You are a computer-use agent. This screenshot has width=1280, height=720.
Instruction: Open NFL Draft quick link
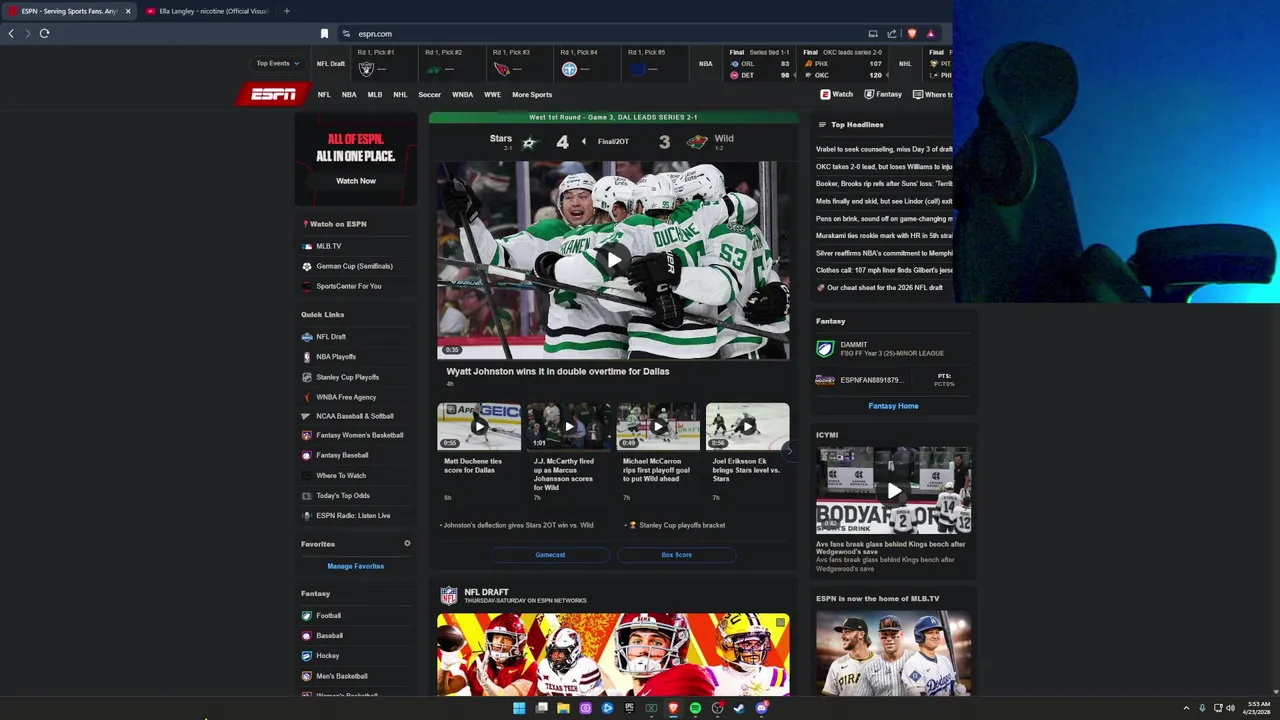click(x=331, y=337)
